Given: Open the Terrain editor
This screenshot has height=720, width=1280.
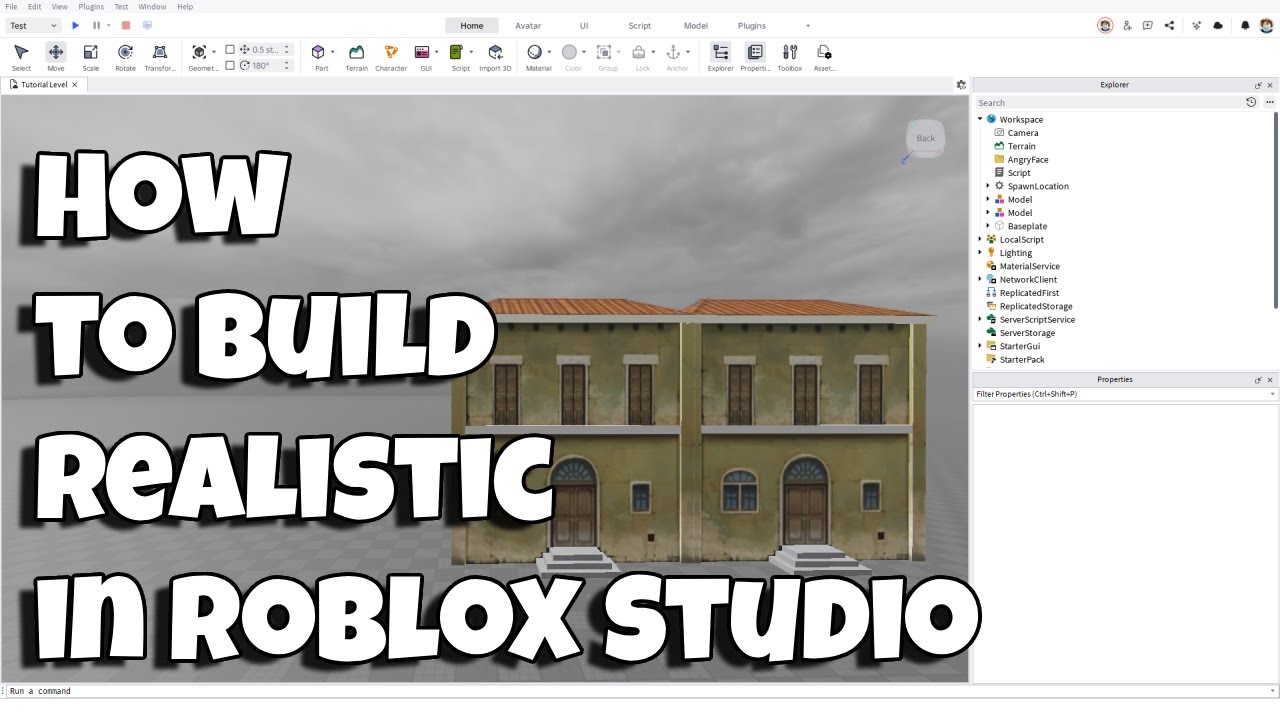Looking at the screenshot, I should (x=356, y=56).
